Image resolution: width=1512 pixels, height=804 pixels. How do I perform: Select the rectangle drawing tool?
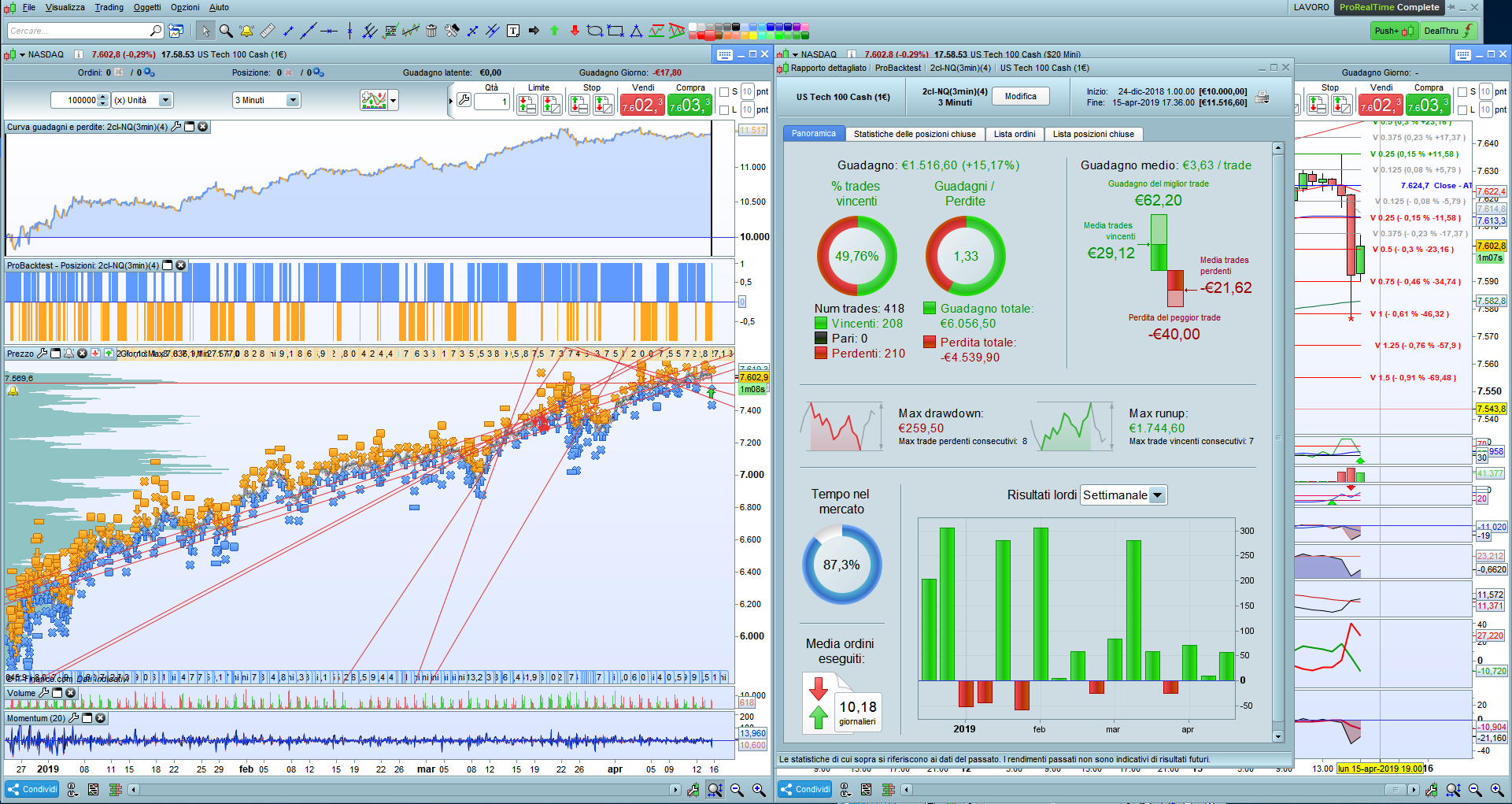pyautogui.click(x=616, y=31)
